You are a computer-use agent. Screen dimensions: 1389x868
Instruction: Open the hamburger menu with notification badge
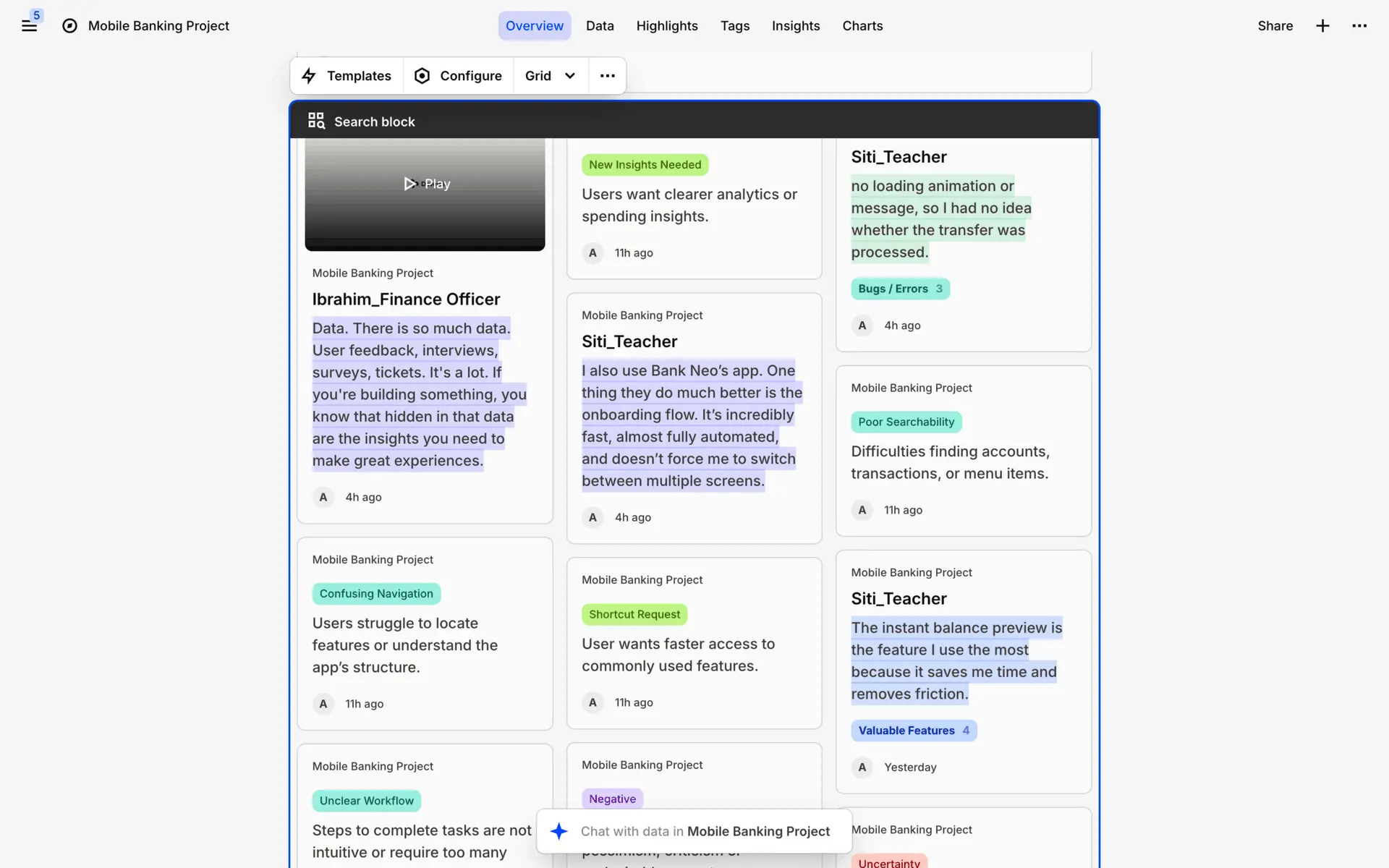(29, 26)
